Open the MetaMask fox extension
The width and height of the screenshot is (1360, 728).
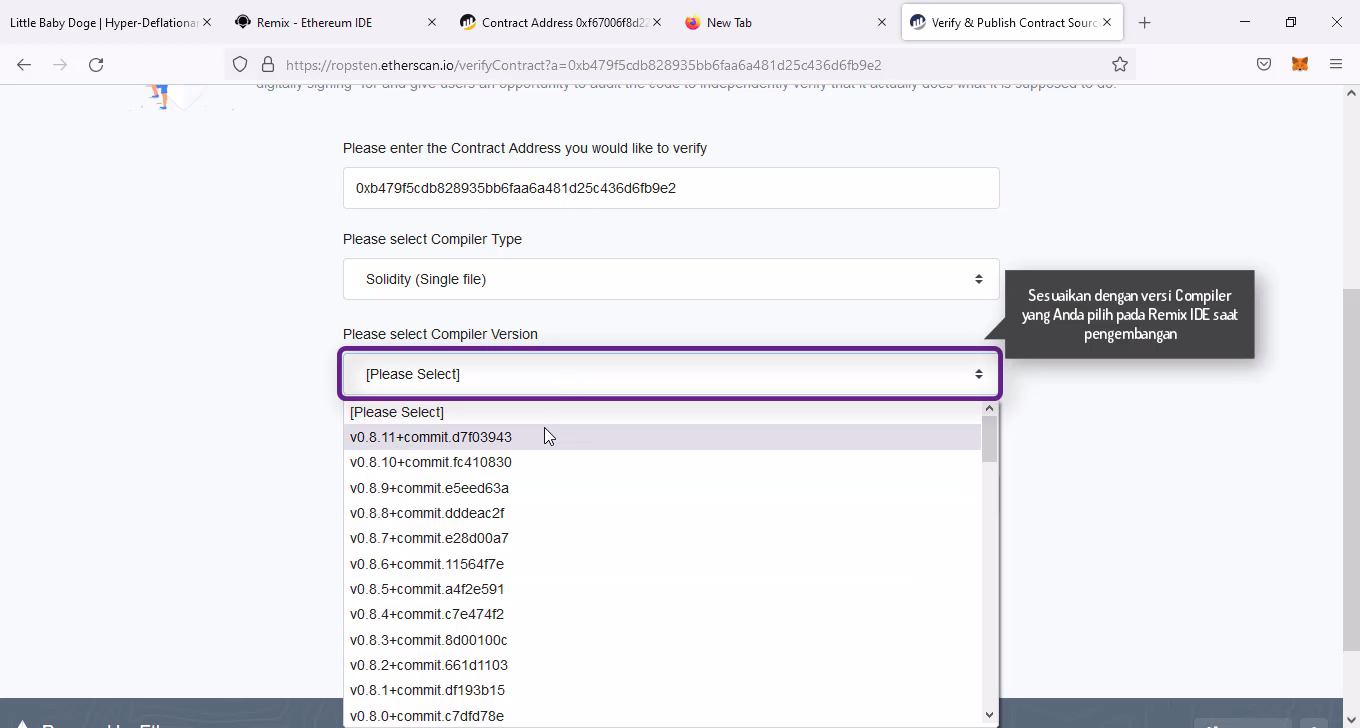click(1300, 64)
